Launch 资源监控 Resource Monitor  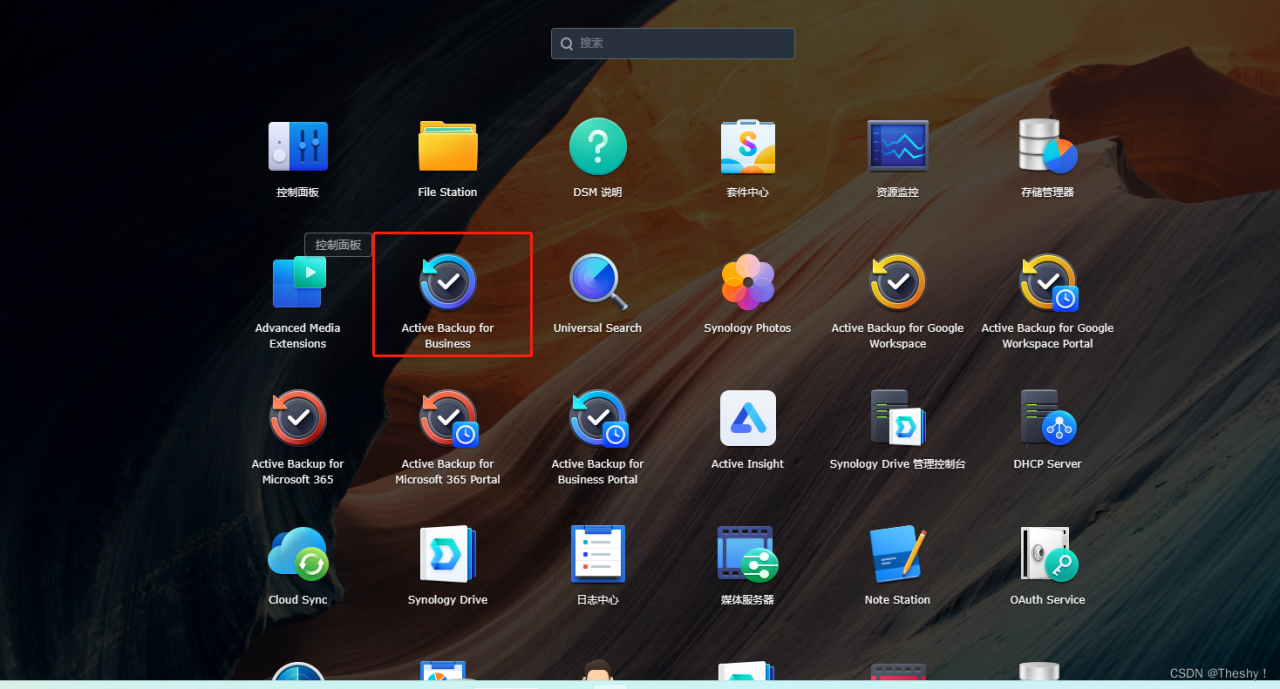897,146
